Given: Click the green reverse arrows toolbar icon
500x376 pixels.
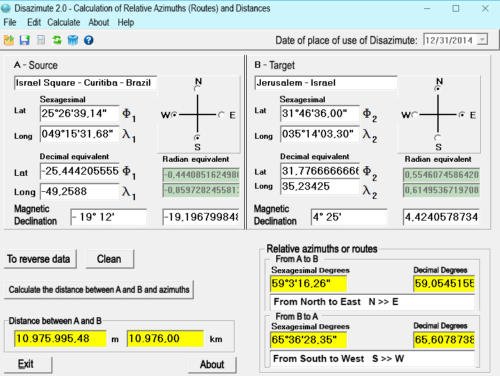Looking at the screenshot, I should 57,40.
